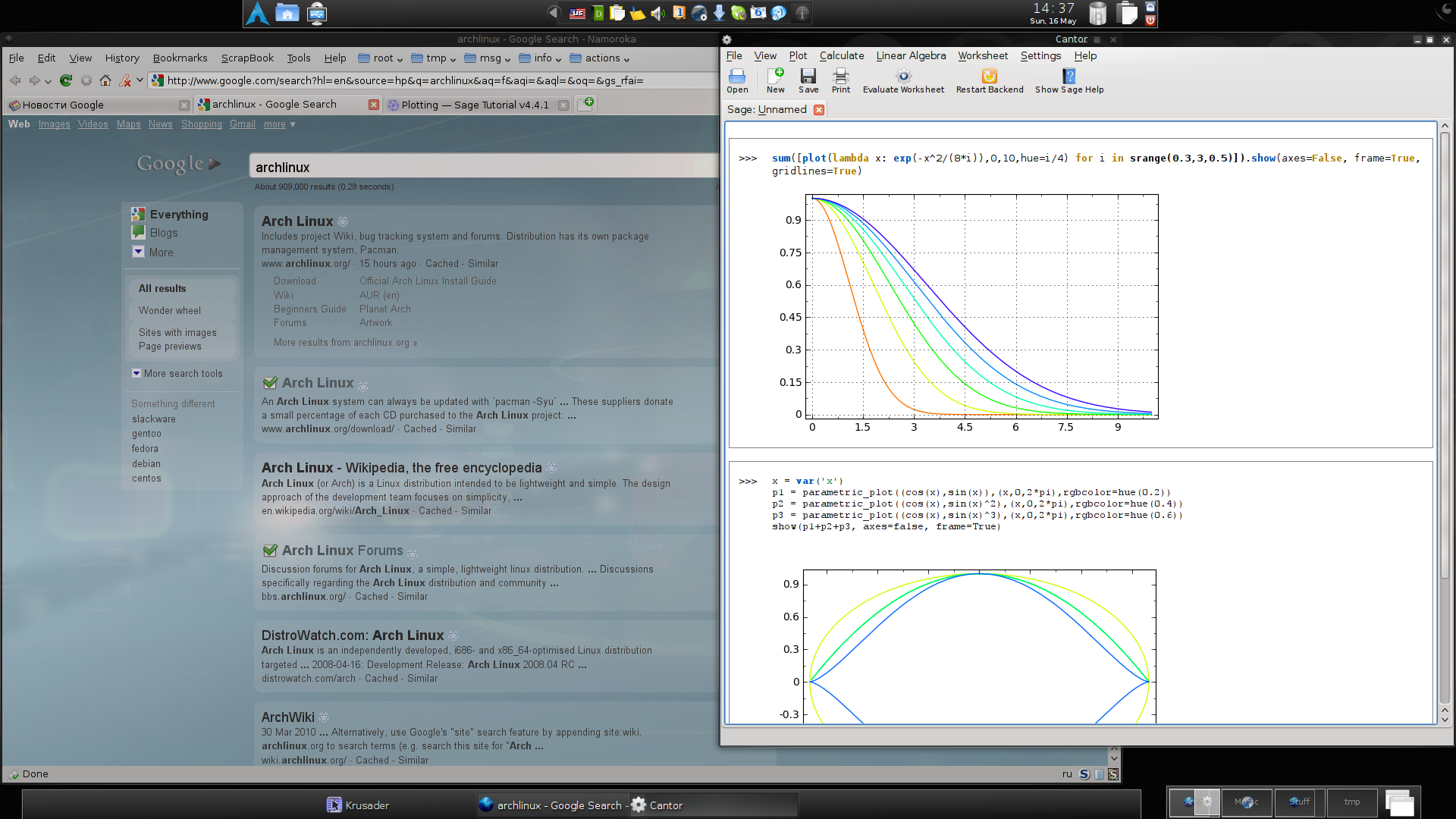Screen dimensions: 1456x819
Task: Star the ArchWiki search result
Action: point(324,717)
